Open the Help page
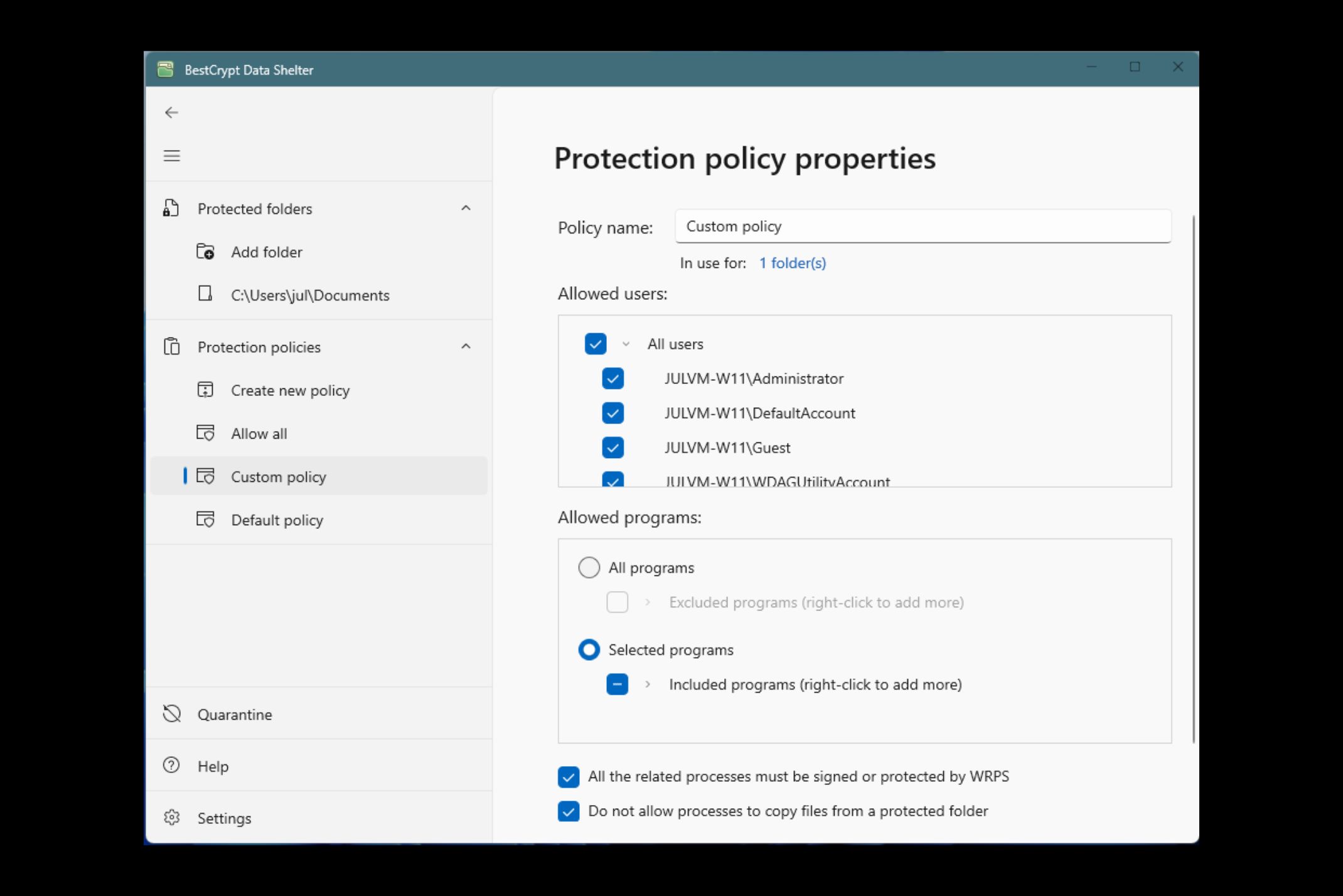 pos(319,765)
